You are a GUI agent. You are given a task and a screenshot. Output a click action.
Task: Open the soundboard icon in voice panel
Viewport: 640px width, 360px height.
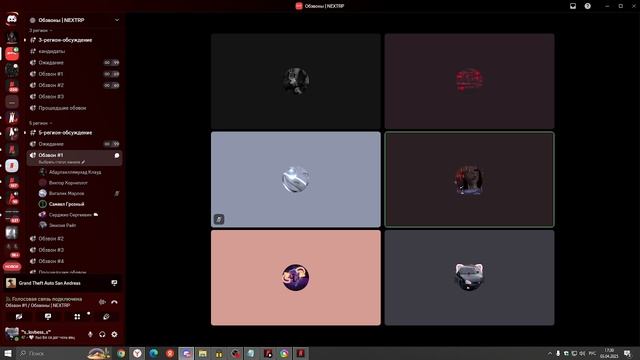point(106,317)
